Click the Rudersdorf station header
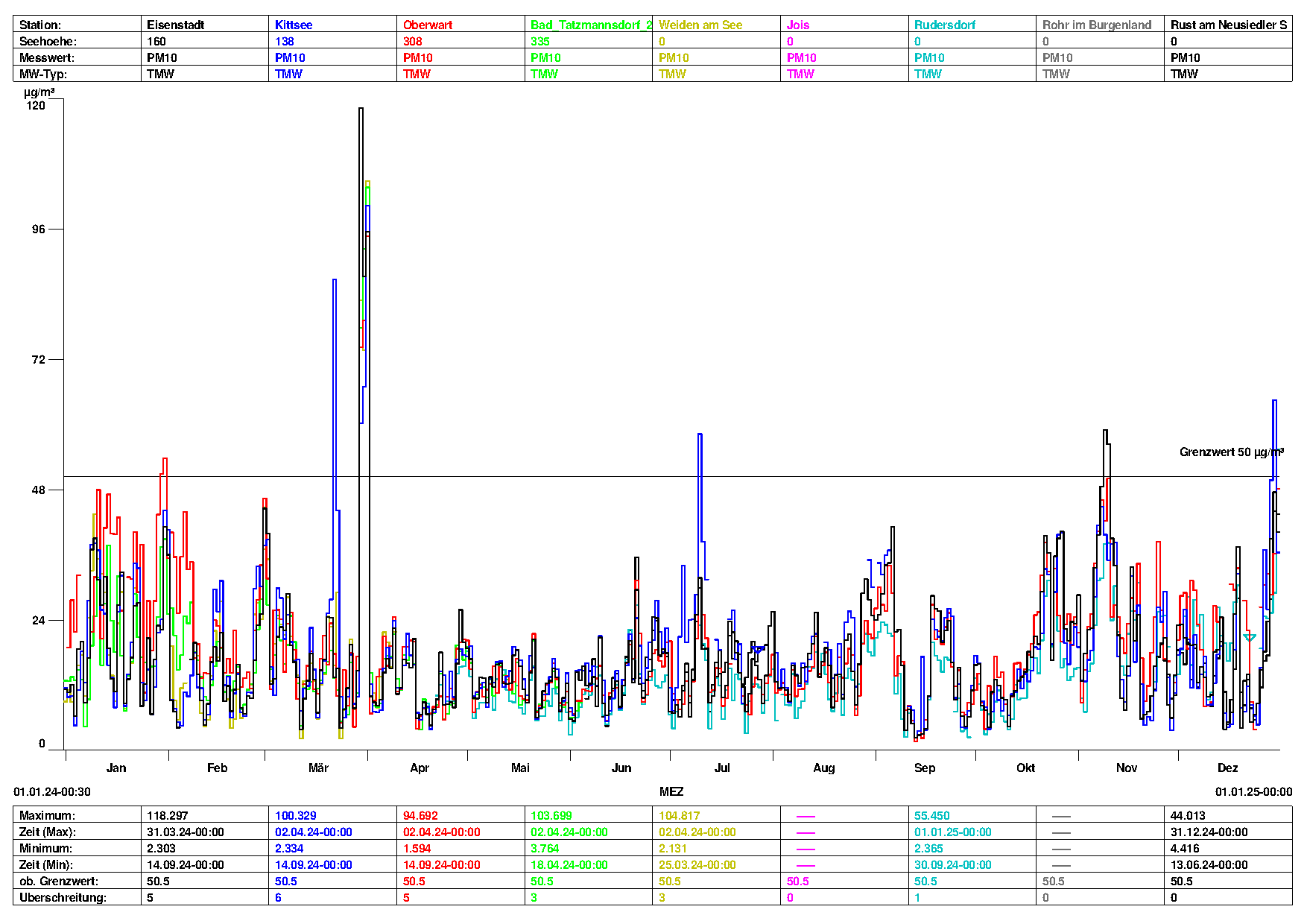Image resolution: width=1307 pixels, height=924 pixels. pos(945,25)
